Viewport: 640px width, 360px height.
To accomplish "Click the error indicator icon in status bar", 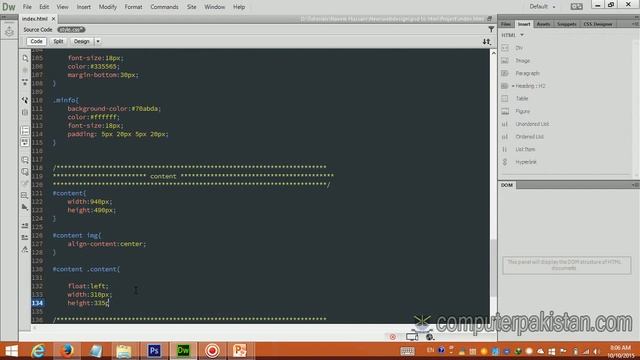I will click(x=393, y=337).
